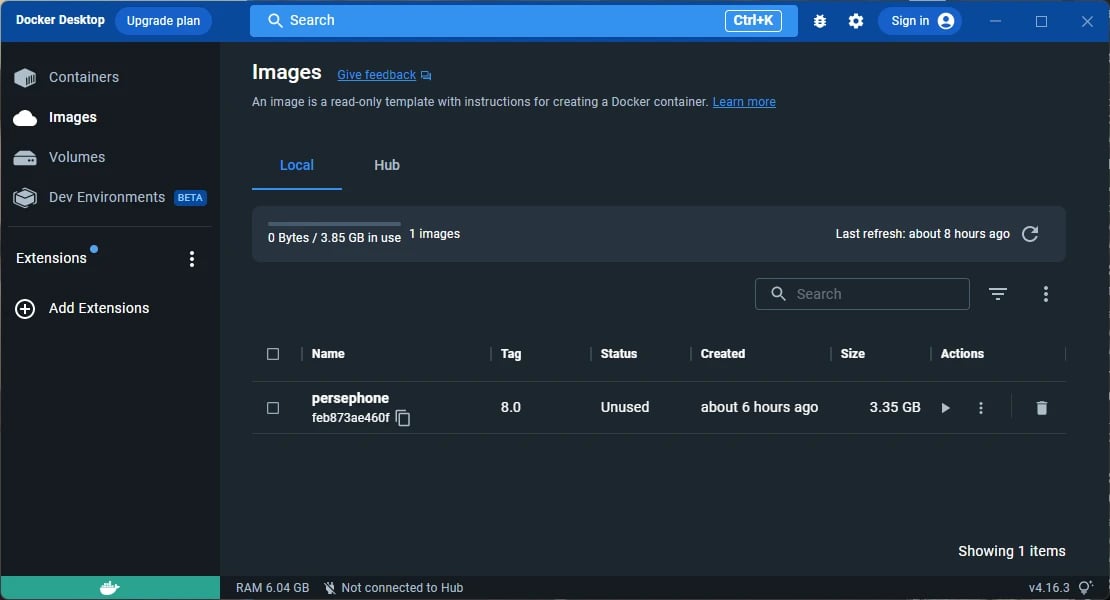Click the 8.0 tag value
1110x600 pixels.
pos(510,408)
